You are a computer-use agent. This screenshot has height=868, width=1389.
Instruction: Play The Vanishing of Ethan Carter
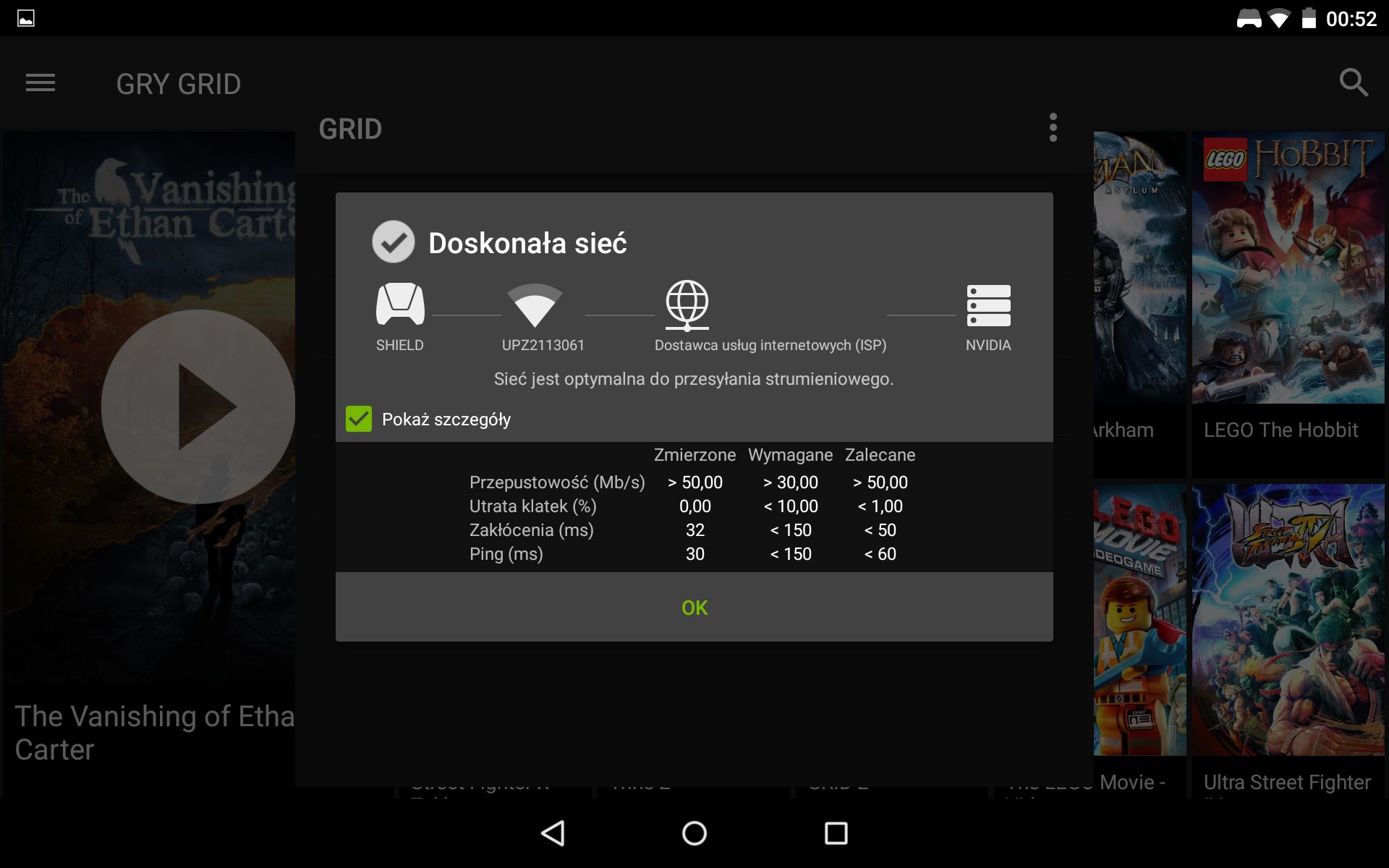(x=198, y=407)
